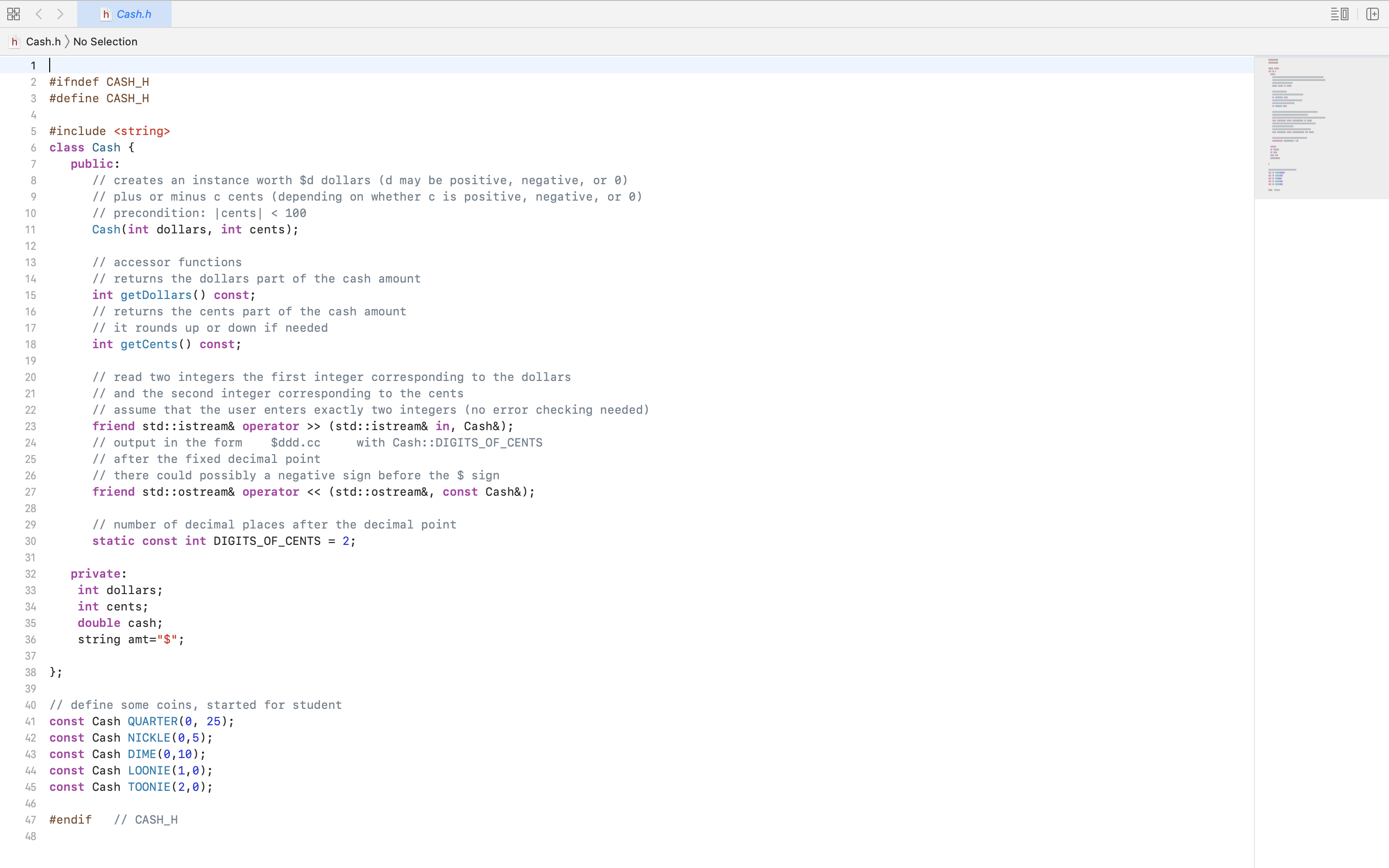Click the QUARTER constant name
Screen dimensions: 1389x868
(x=153, y=721)
